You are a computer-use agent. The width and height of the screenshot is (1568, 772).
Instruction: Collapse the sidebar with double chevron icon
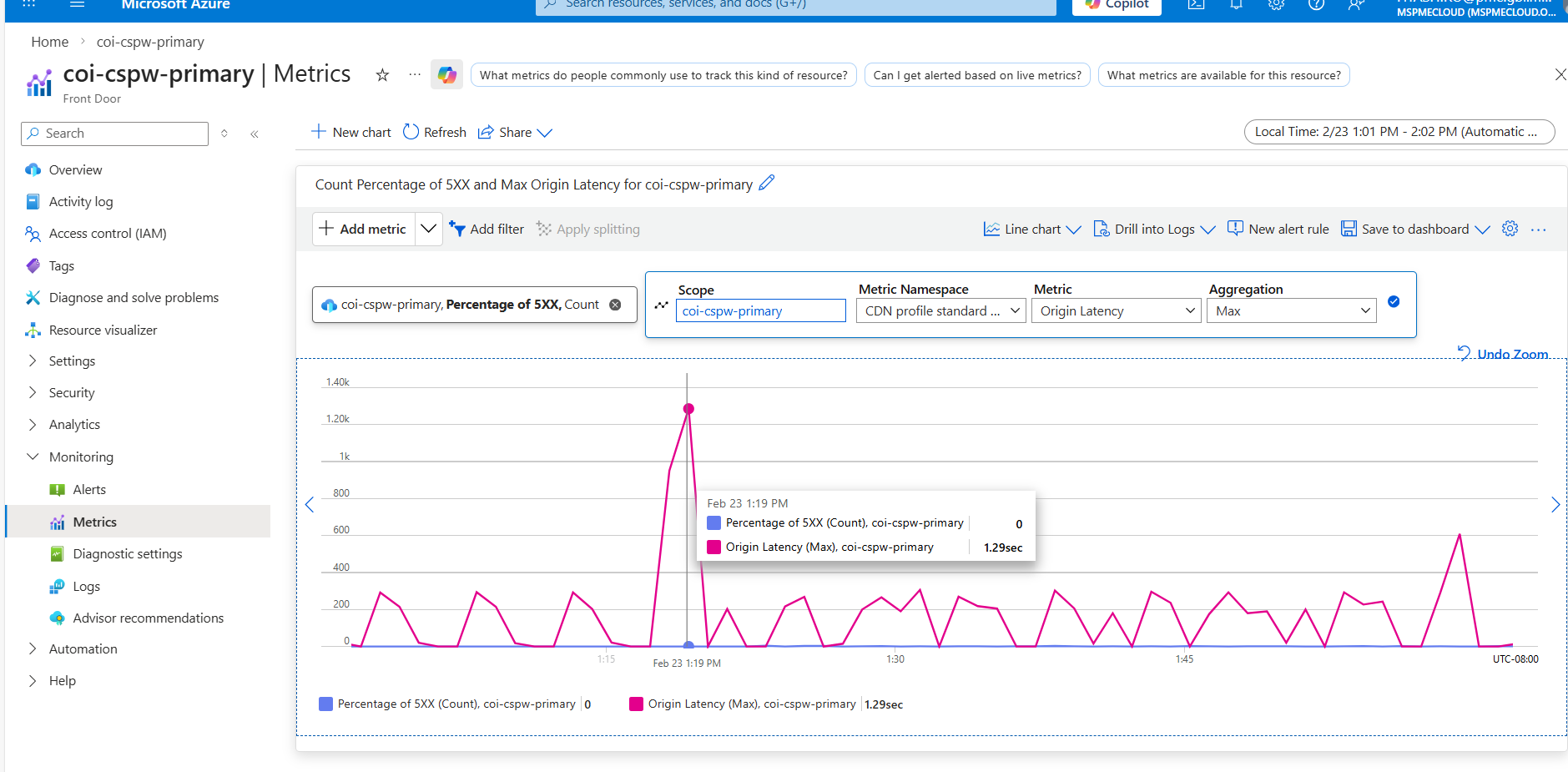coord(255,134)
